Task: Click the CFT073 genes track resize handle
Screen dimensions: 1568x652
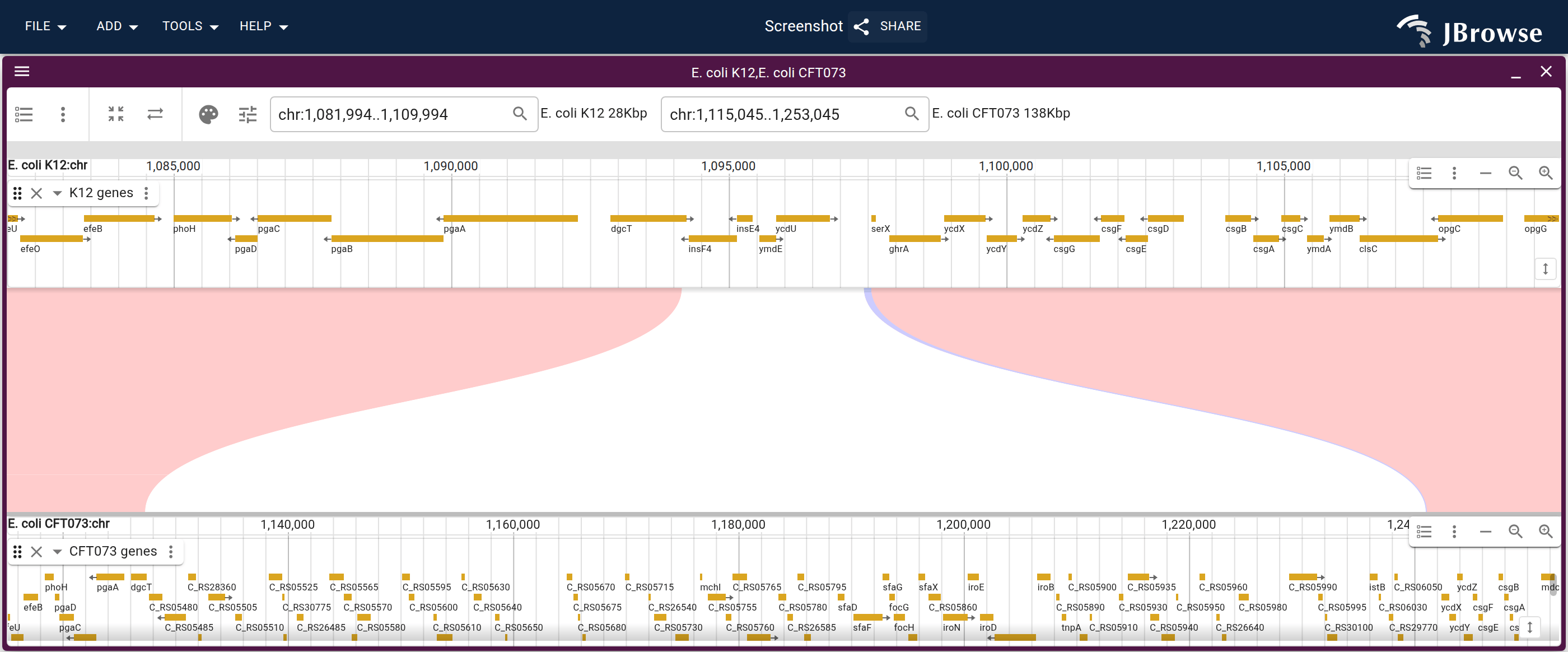Action: click(1530, 628)
